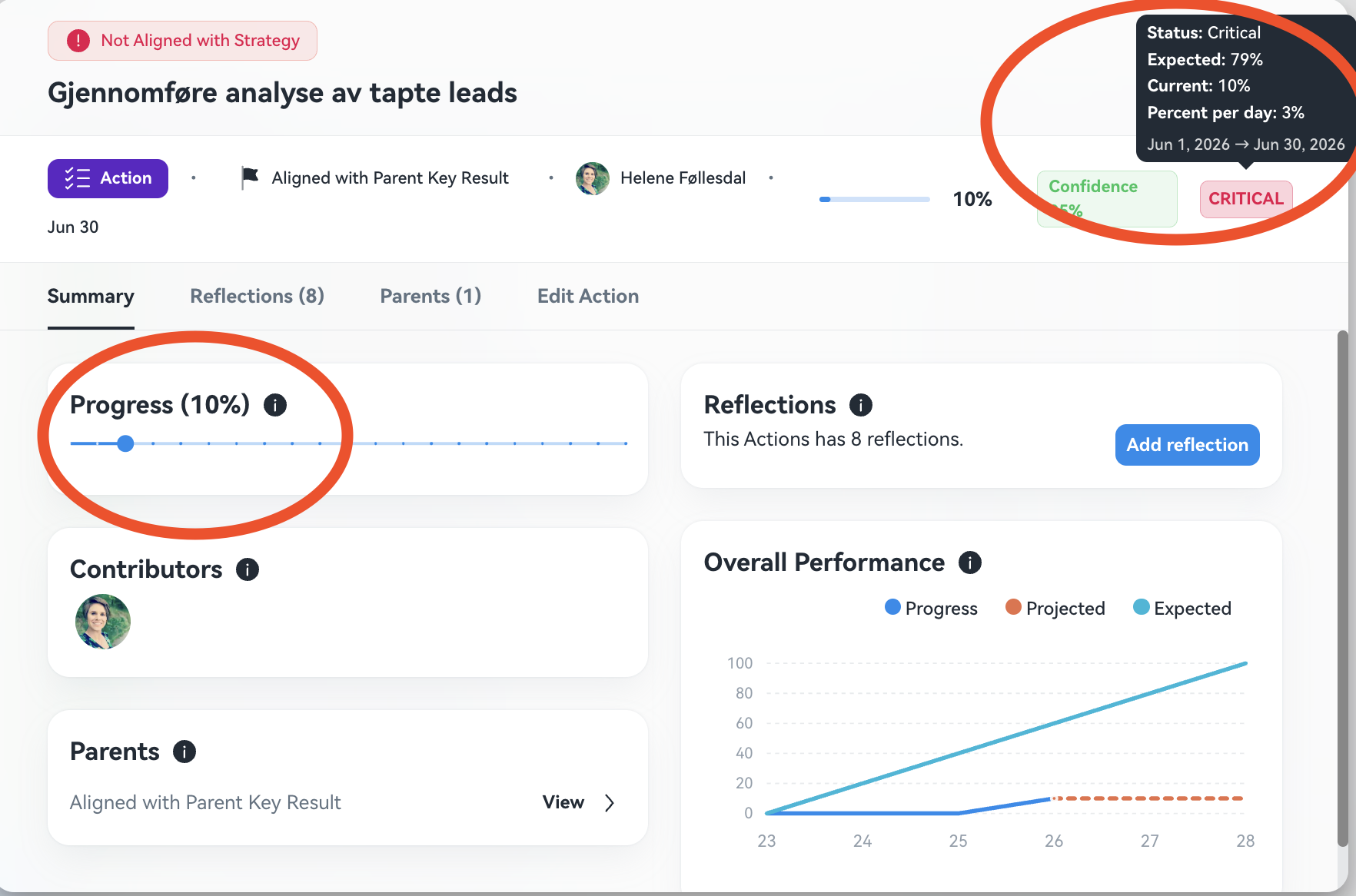The height and width of the screenshot is (896, 1356).
Task: Click the flag icon beside Aligned with Parent
Action: pyautogui.click(x=250, y=178)
